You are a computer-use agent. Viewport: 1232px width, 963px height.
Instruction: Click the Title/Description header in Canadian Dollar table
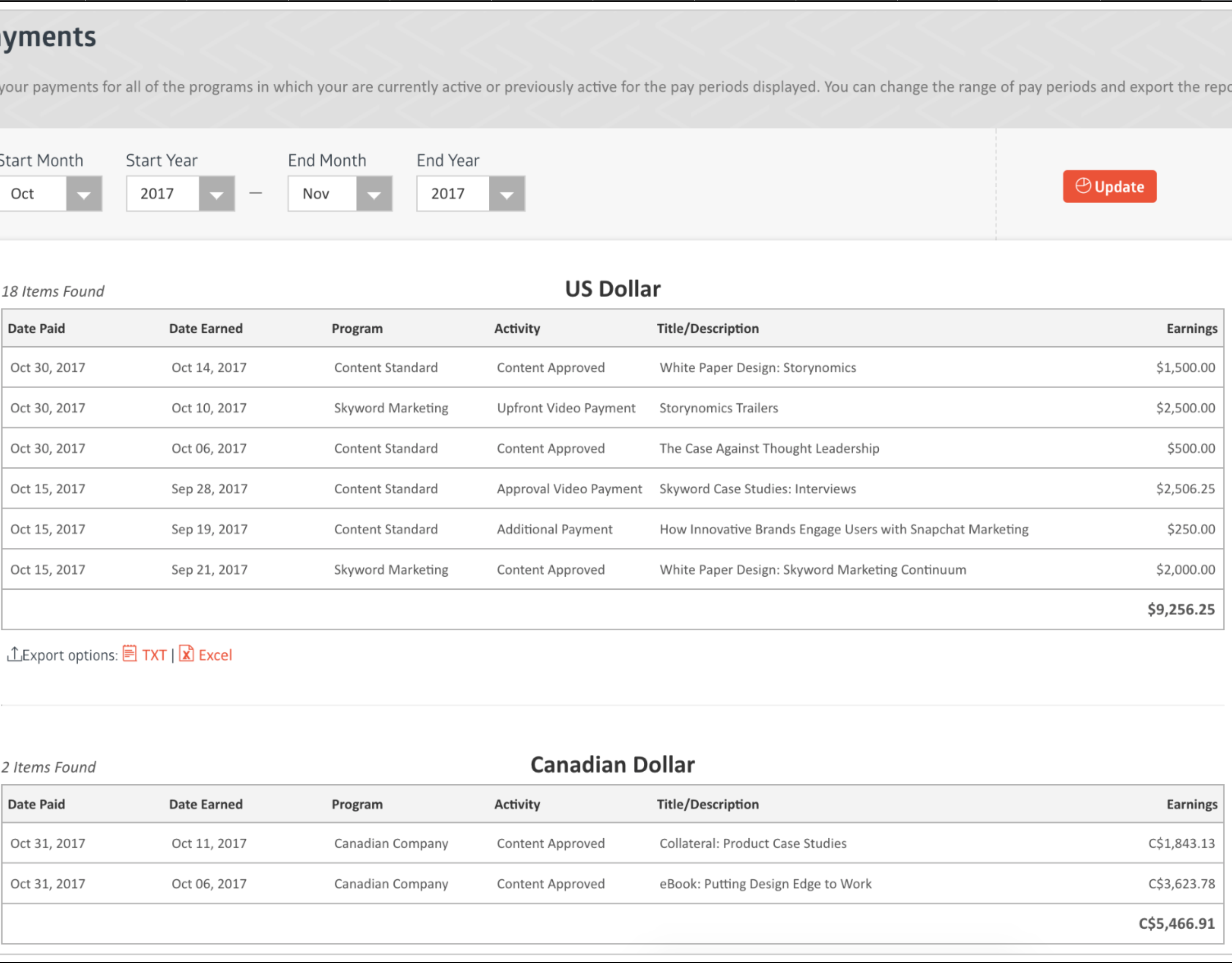(x=708, y=804)
